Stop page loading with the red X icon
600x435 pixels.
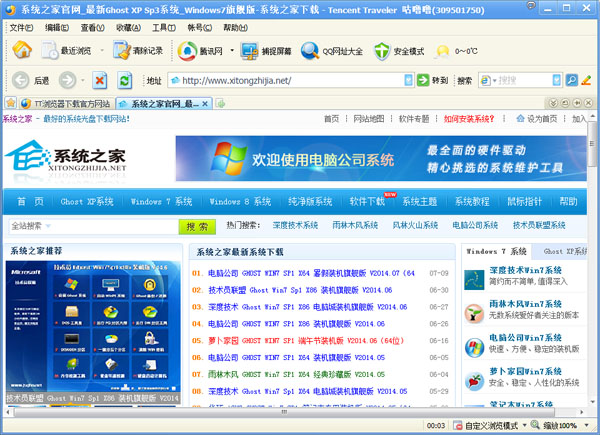click(x=100, y=80)
